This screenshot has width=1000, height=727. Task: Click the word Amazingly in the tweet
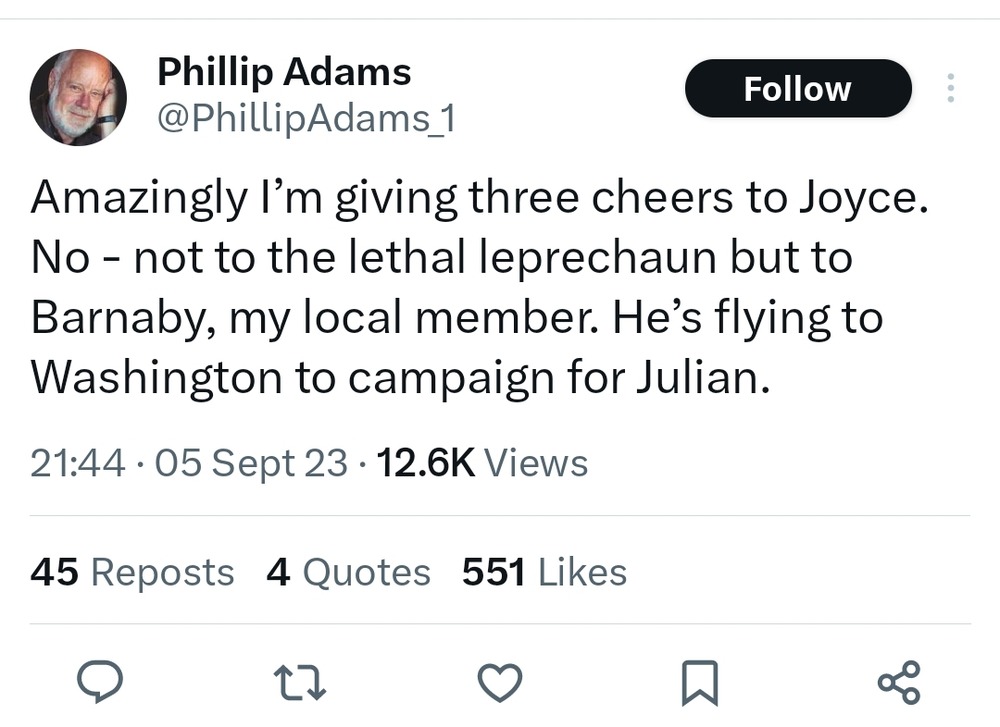coord(136,198)
